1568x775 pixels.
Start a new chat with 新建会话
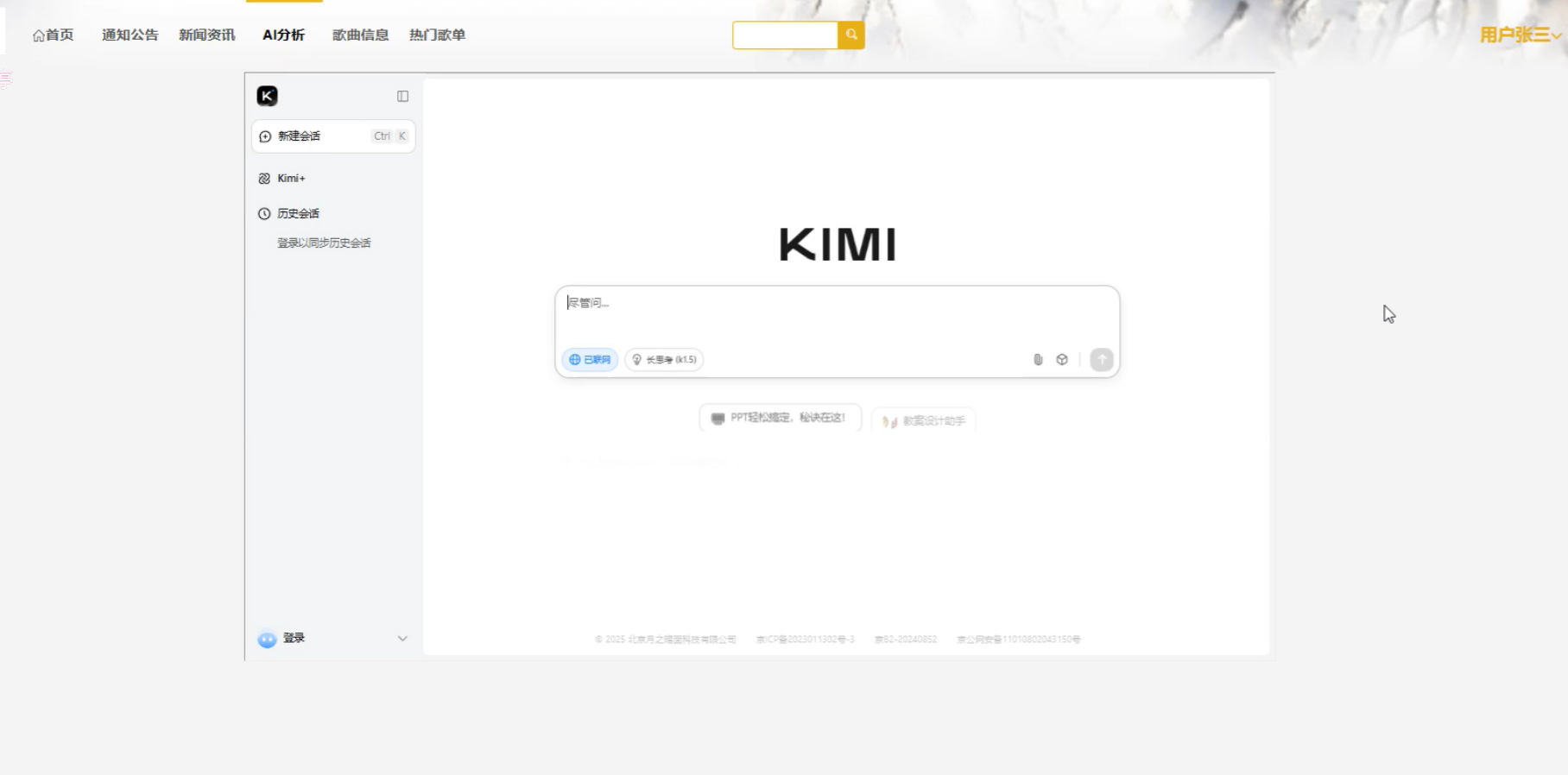click(x=333, y=136)
